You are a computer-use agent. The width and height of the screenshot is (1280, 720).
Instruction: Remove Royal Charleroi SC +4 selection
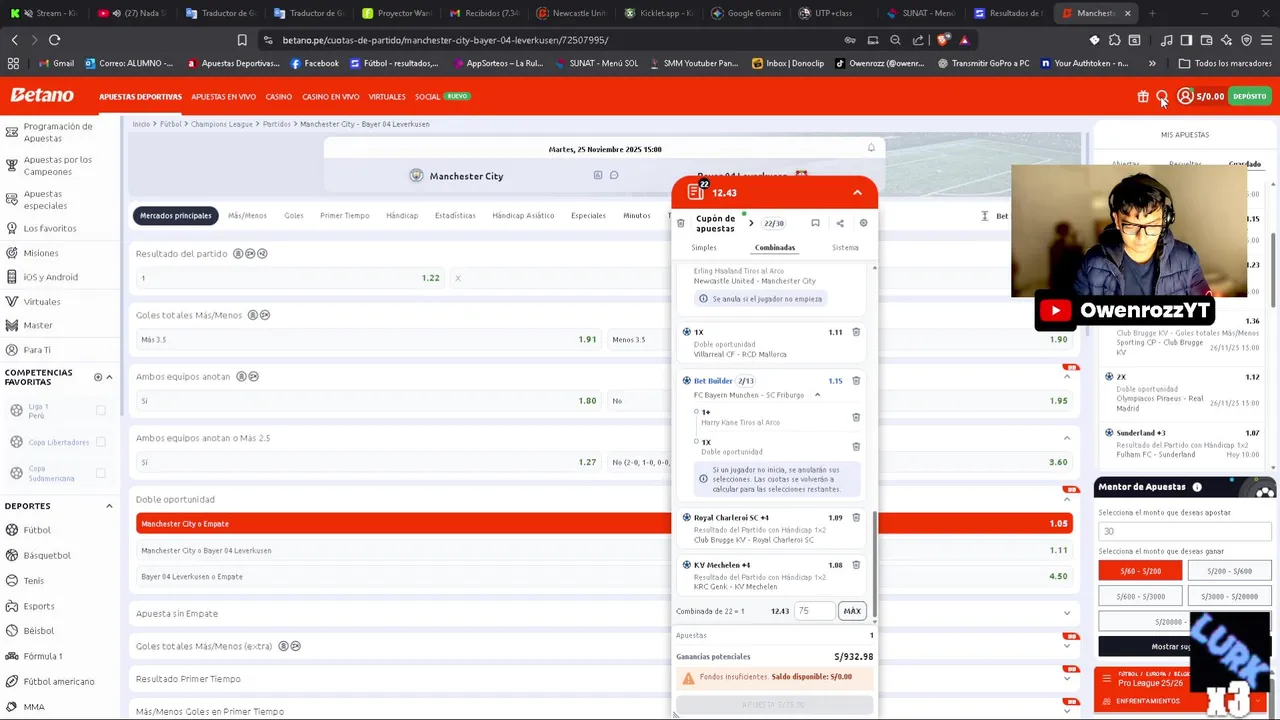[856, 518]
